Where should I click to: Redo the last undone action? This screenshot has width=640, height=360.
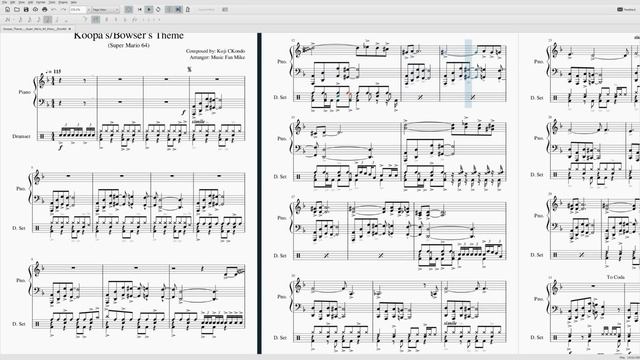(63, 9)
